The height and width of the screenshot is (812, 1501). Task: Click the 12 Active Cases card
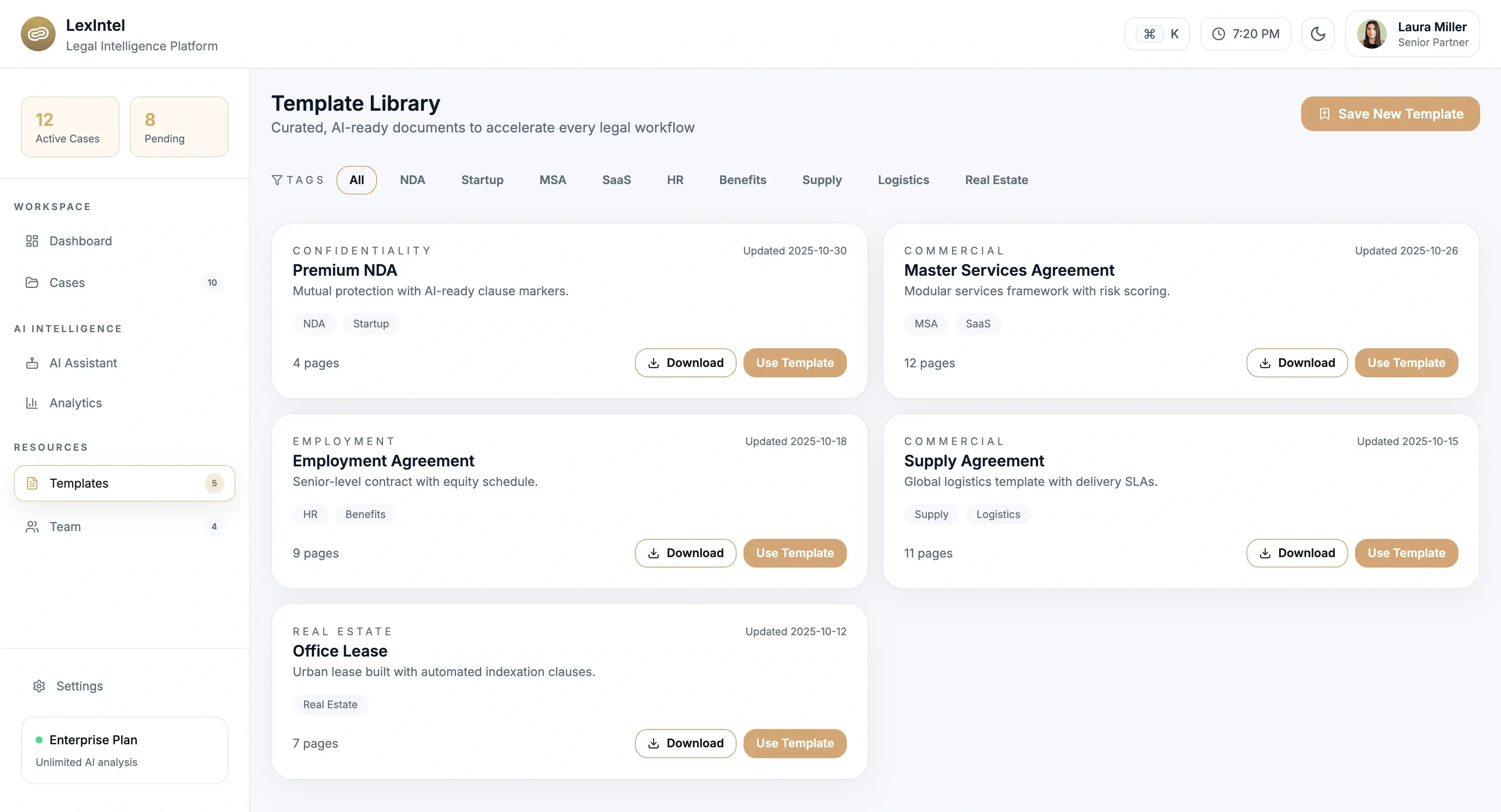69,126
